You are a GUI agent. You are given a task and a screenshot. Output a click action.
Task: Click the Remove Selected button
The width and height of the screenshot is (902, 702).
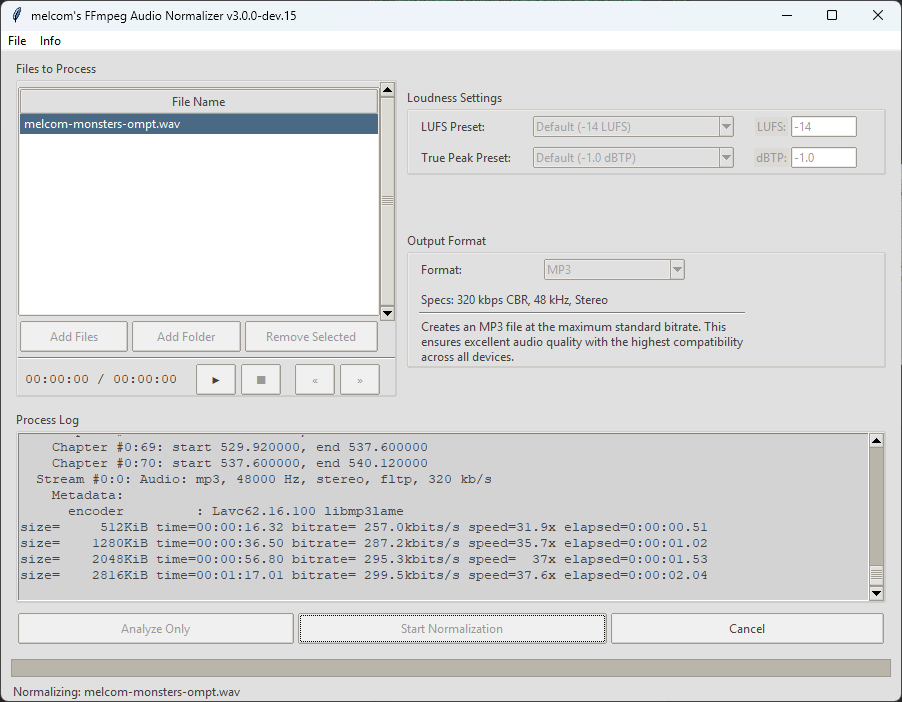(310, 337)
